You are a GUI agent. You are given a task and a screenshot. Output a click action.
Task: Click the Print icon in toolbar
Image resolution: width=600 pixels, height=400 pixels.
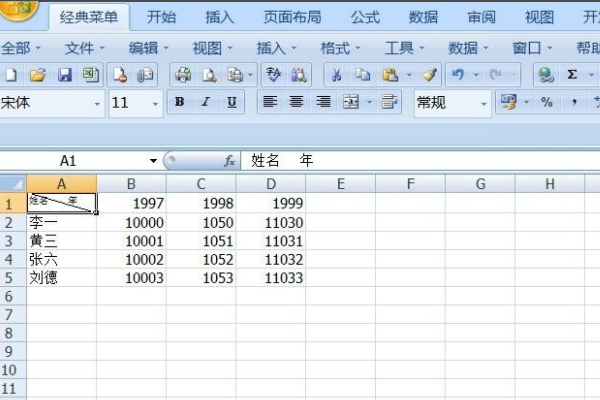[x=183, y=75]
